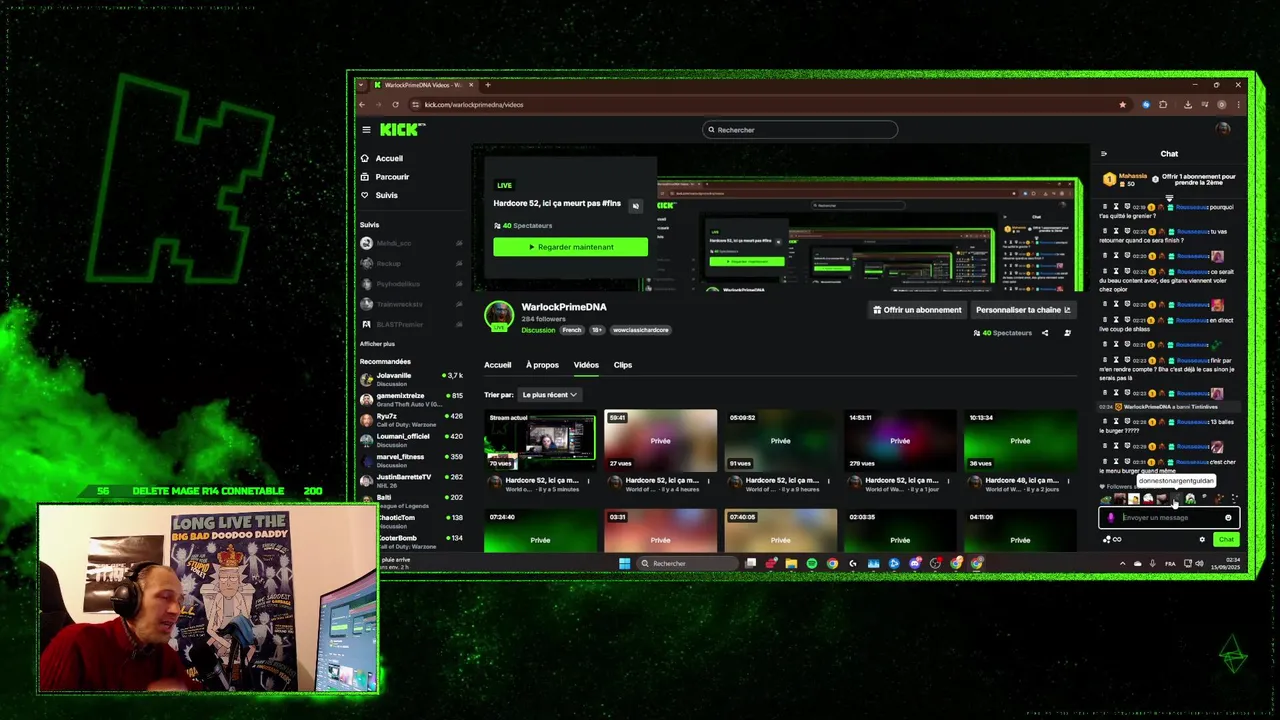Open Chrome three-dot menu
This screenshot has width=1280, height=720.
[1238, 105]
